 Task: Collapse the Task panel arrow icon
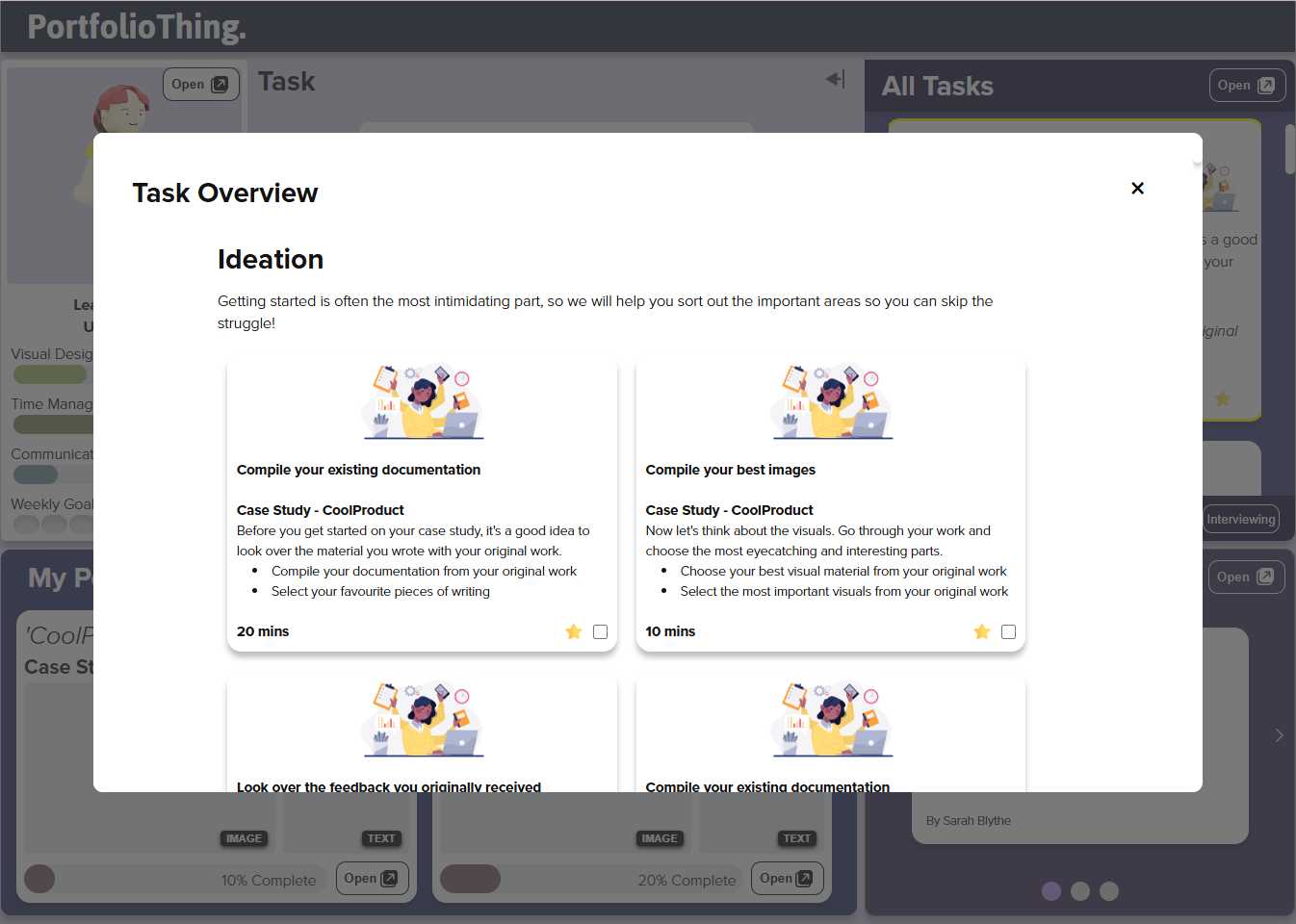click(x=835, y=79)
